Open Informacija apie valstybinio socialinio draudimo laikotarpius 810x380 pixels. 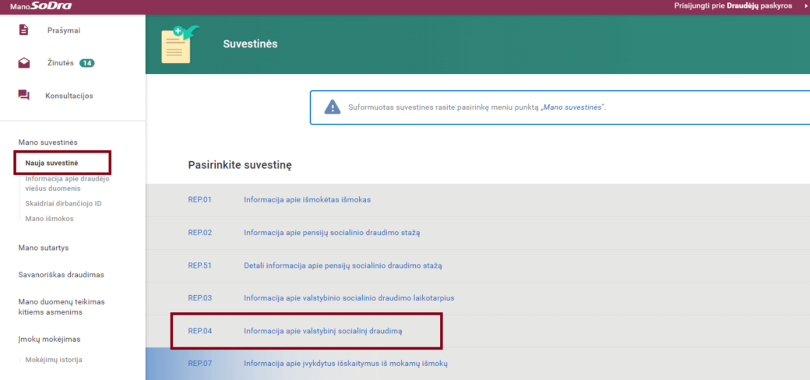click(349, 298)
